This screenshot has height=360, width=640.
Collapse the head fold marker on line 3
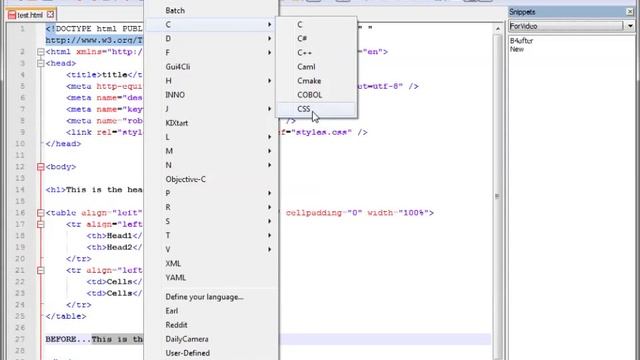40,63
